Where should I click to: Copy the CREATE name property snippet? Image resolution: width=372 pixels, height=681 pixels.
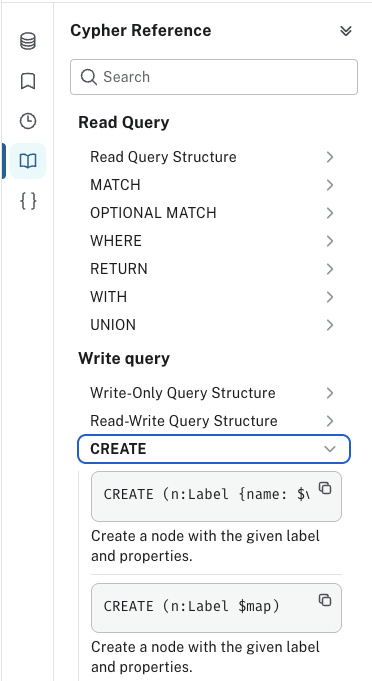[x=325, y=488]
